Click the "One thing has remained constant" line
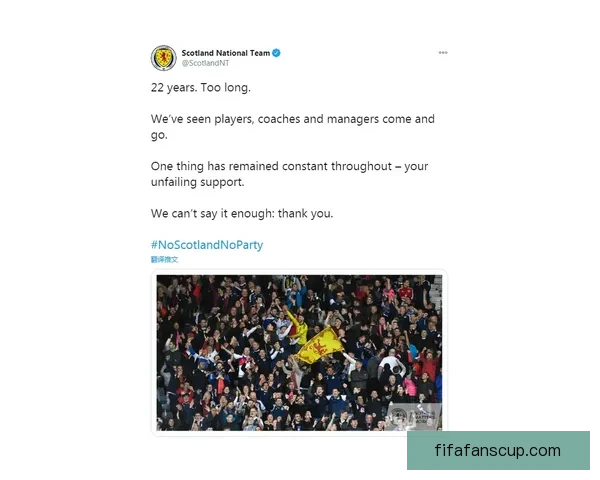 [289, 166]
